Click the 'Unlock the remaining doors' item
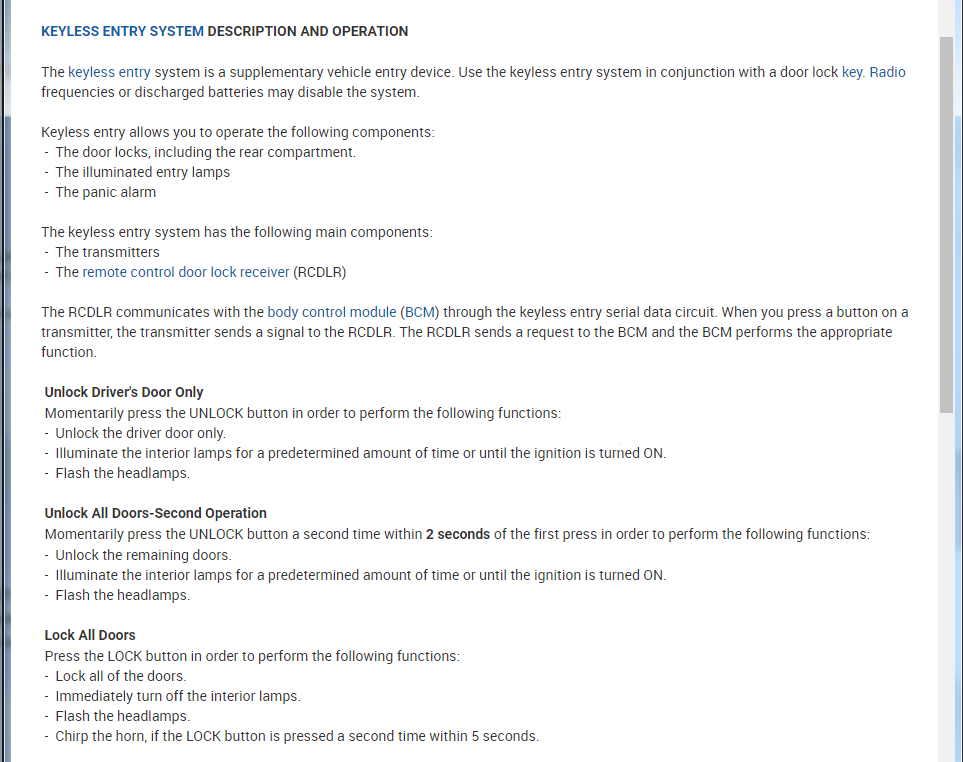 click(x=143, y=555)
